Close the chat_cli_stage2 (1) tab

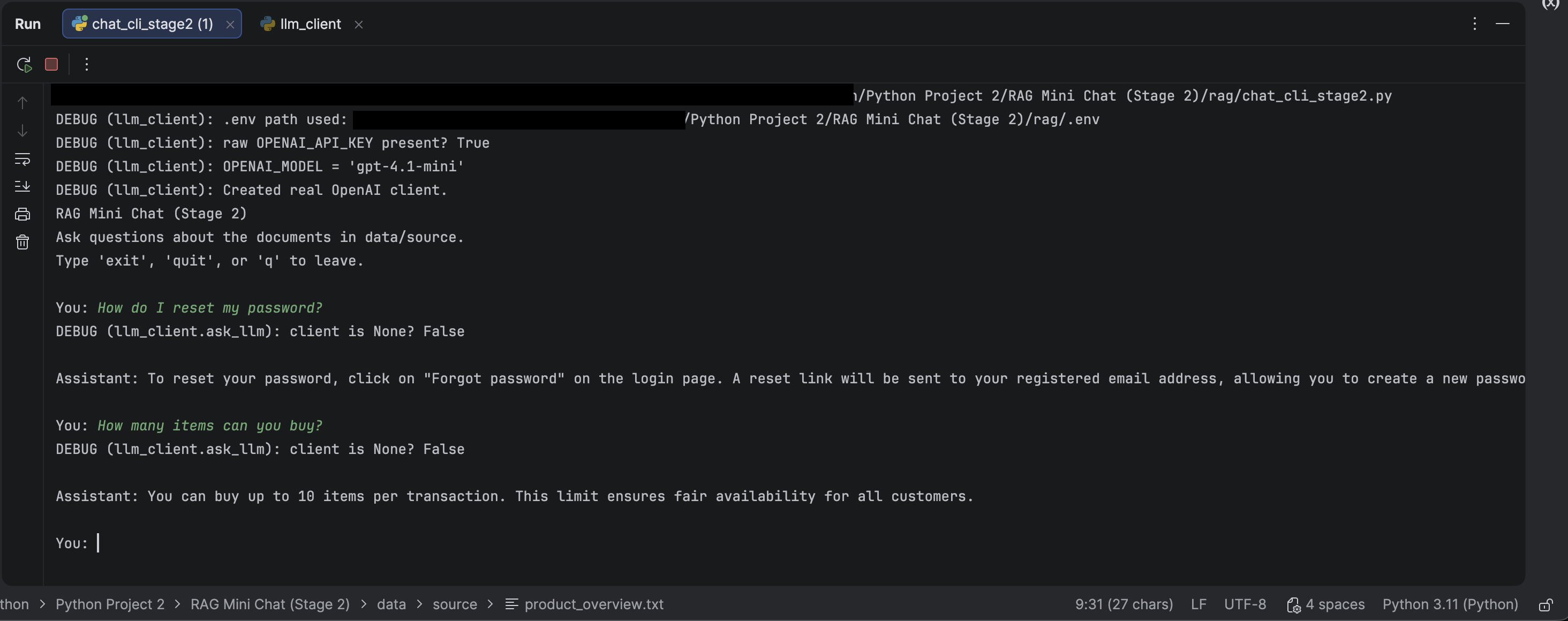[x=230, y=24]
